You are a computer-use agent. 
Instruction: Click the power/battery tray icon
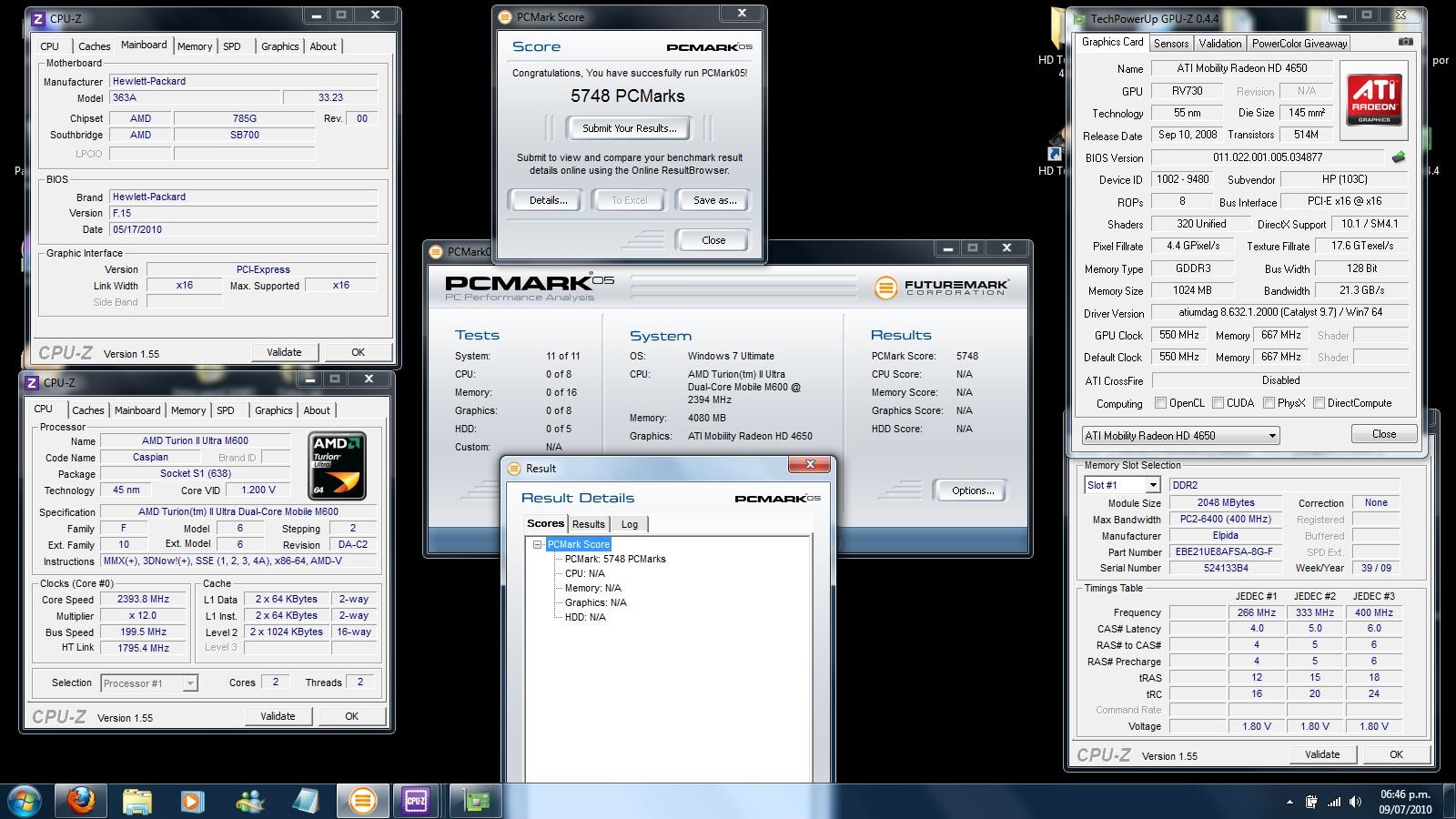pyautogui.click(x=1311, y=802)
